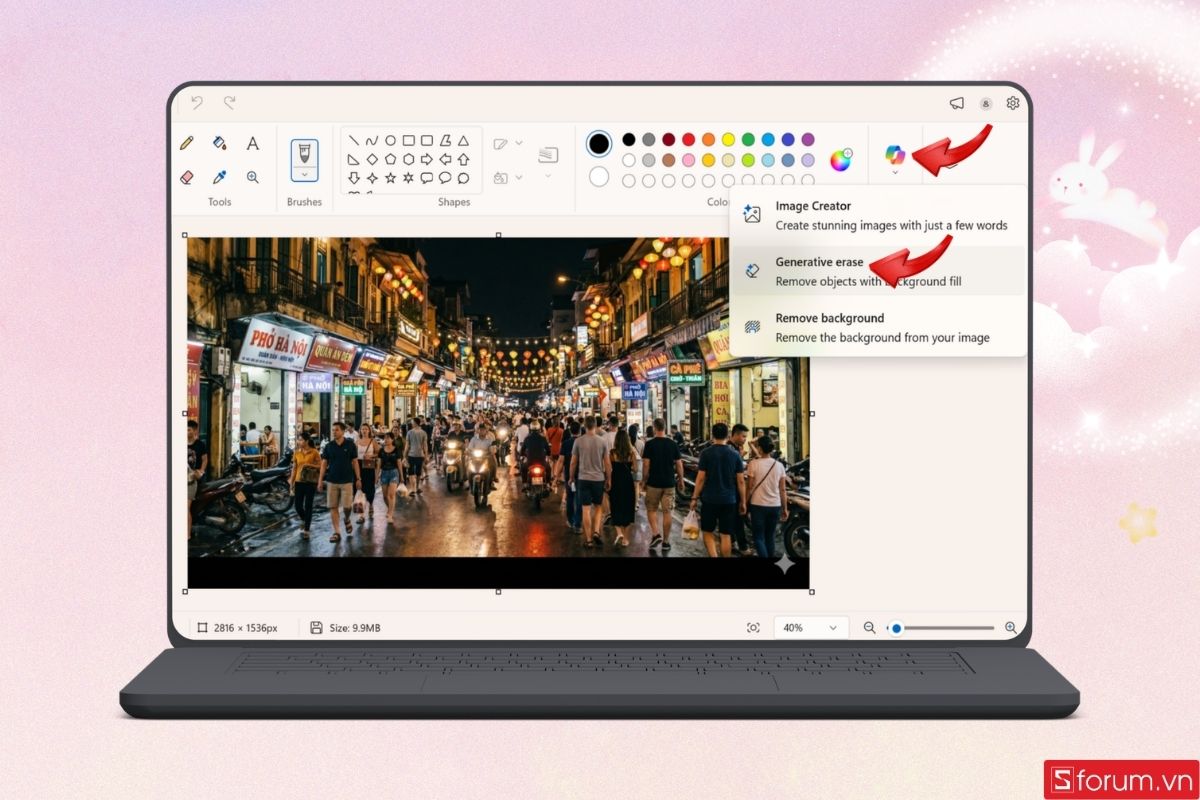Choose the Up arrow shape
Image resolution: width=1200 pixels, height=800 pixels.
[x=463, y=159]
